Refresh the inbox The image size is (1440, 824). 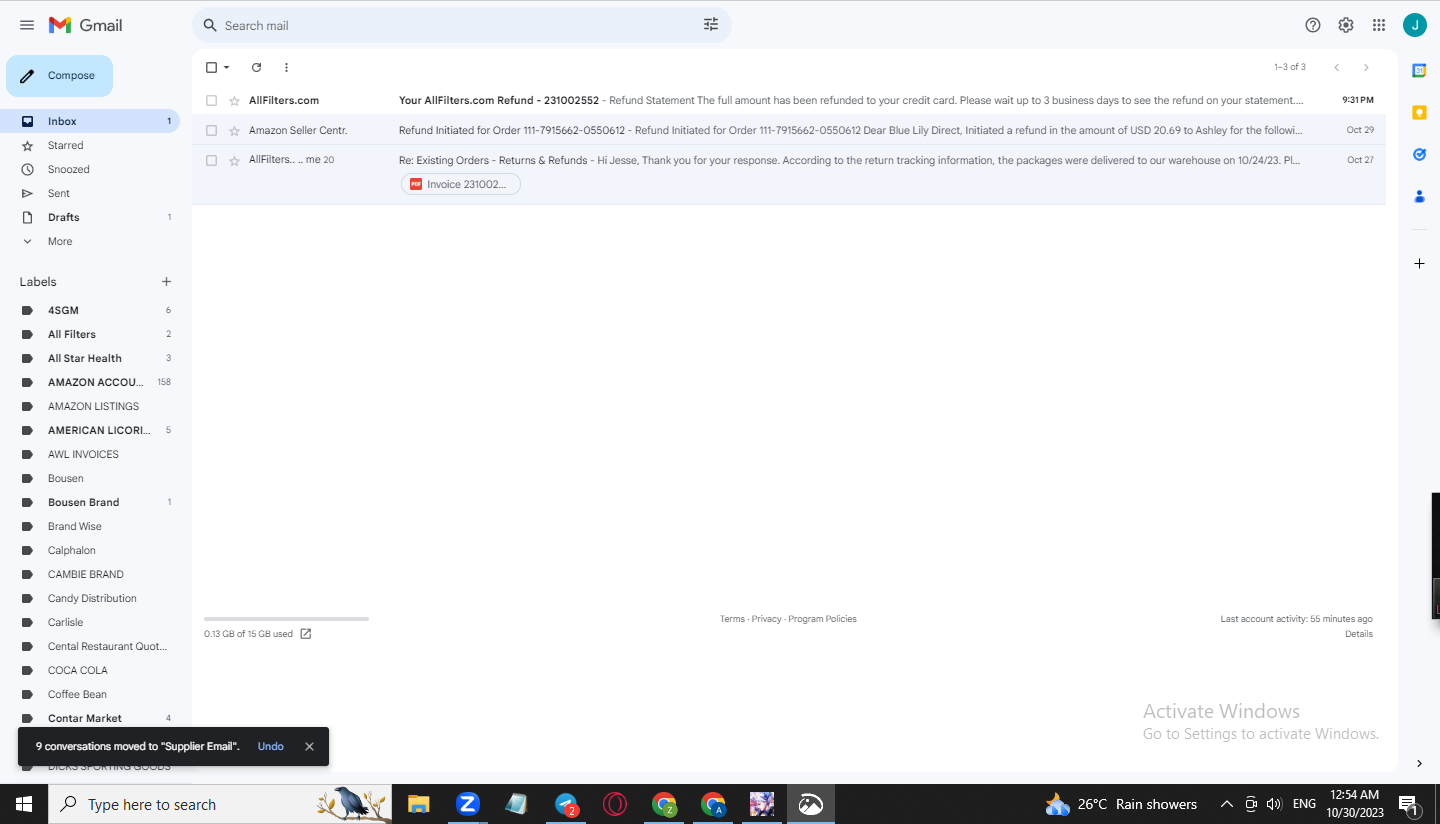[256, 67]
